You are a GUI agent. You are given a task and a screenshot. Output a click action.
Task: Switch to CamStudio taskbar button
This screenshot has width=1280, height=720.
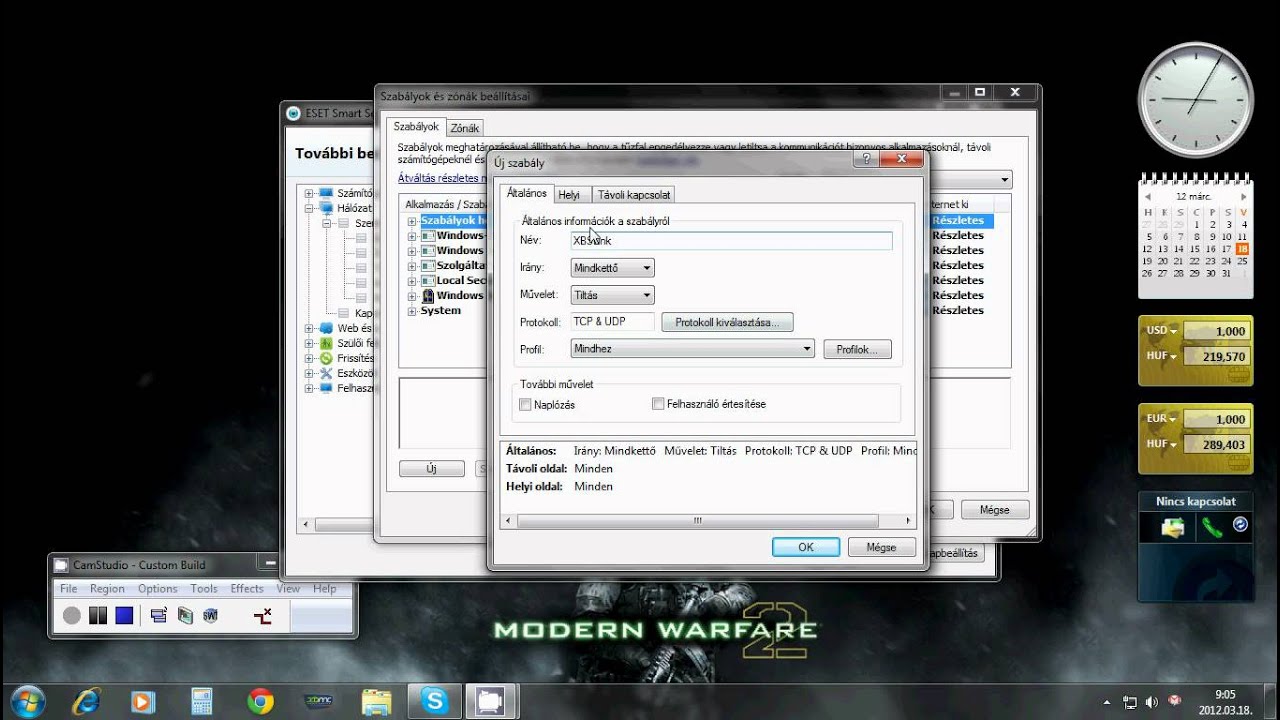tap(490, 701)
